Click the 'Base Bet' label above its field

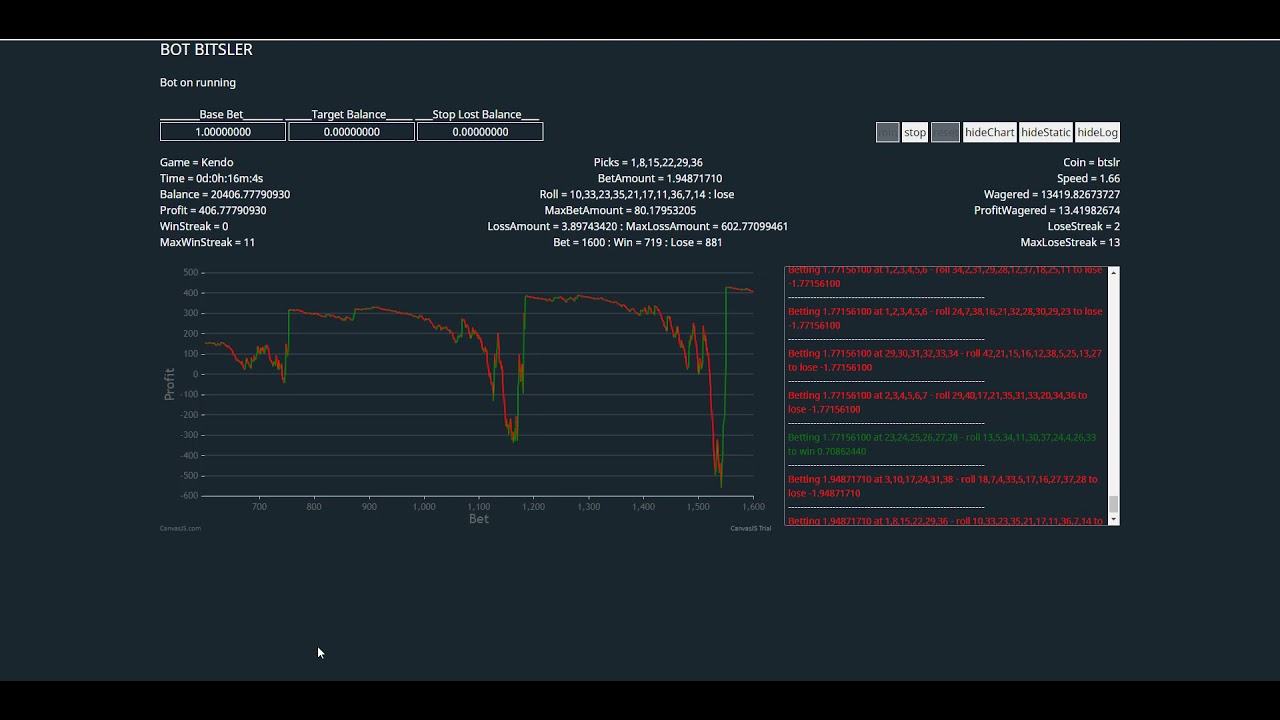pos(221,114)
